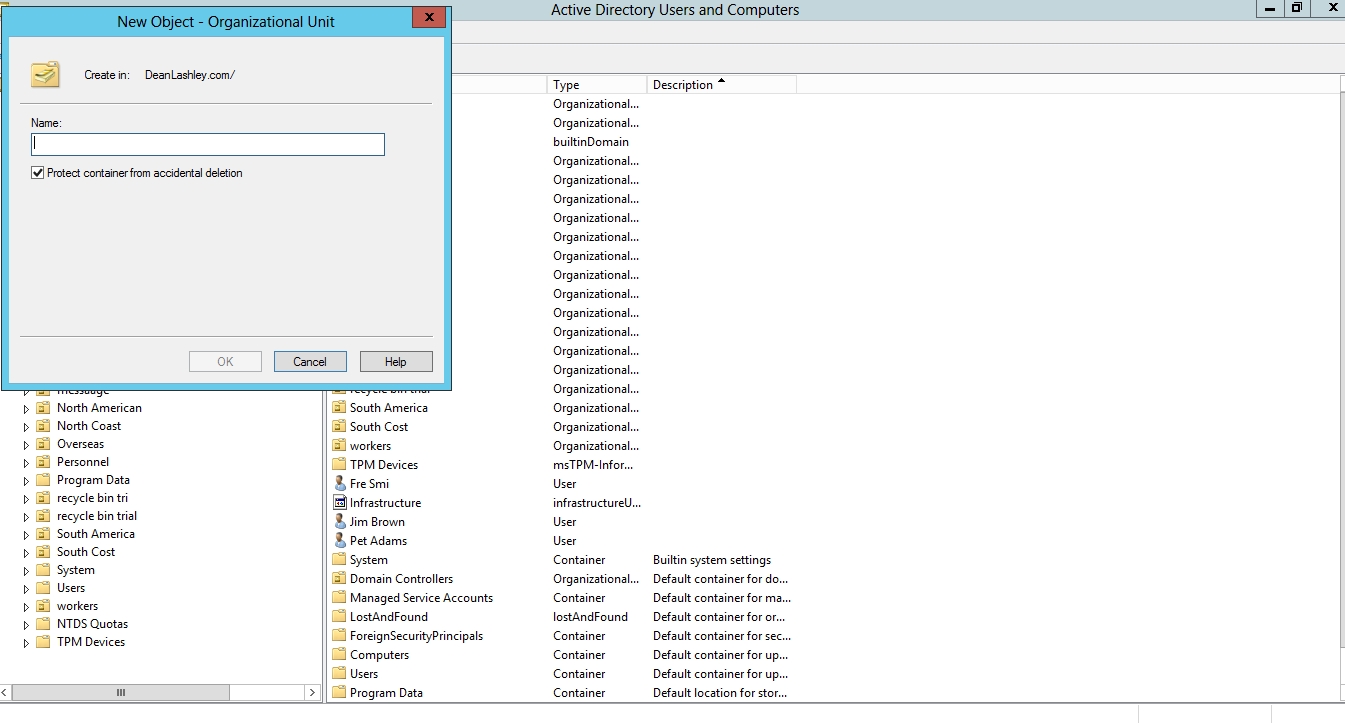Expand the North American tree node
The image size is (1345, 723).
27,408
